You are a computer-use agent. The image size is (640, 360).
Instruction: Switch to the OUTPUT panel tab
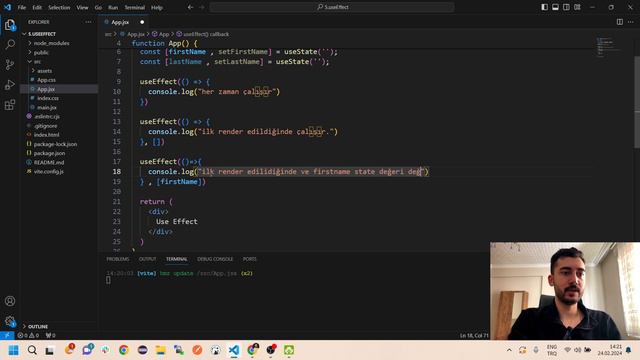(x=147, y=259)
